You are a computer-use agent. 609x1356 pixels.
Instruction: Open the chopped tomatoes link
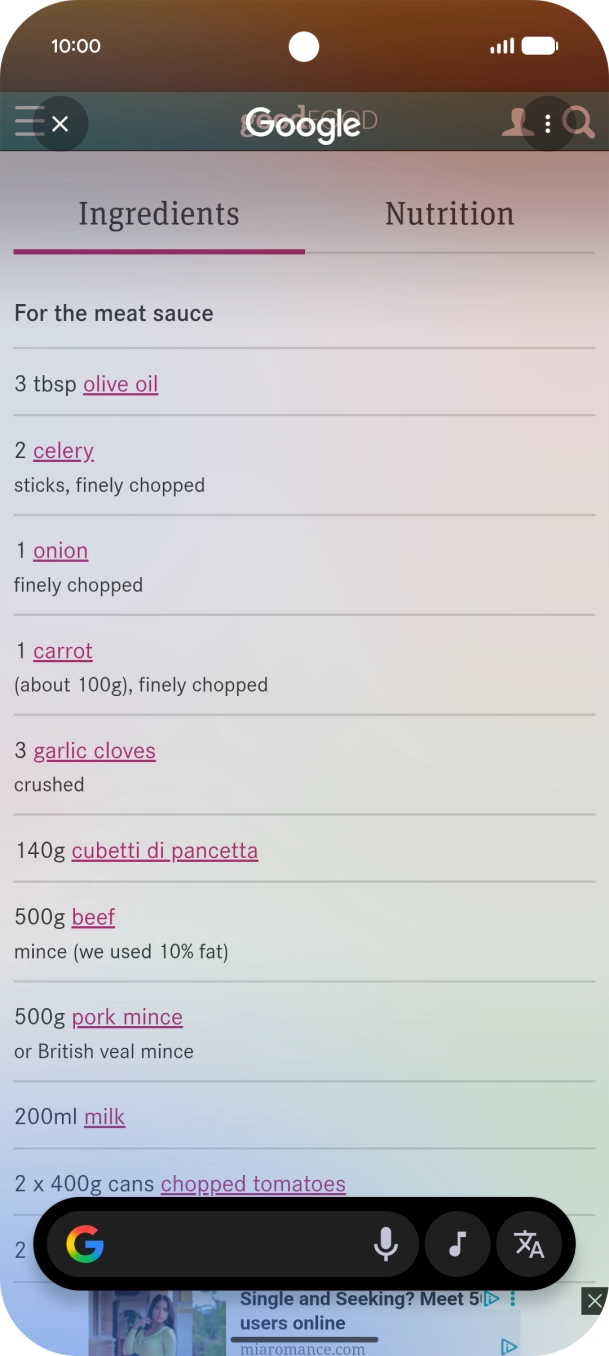click(x=253, y=1184)
